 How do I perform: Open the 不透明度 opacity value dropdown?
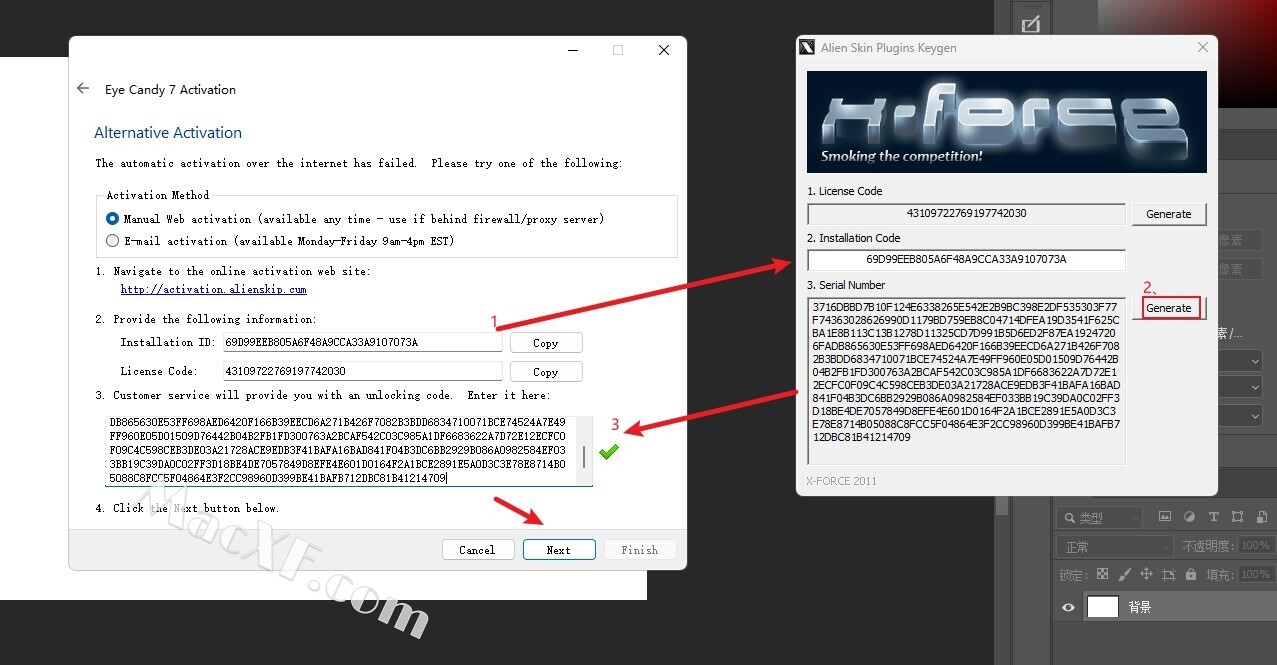point(1255,546)
